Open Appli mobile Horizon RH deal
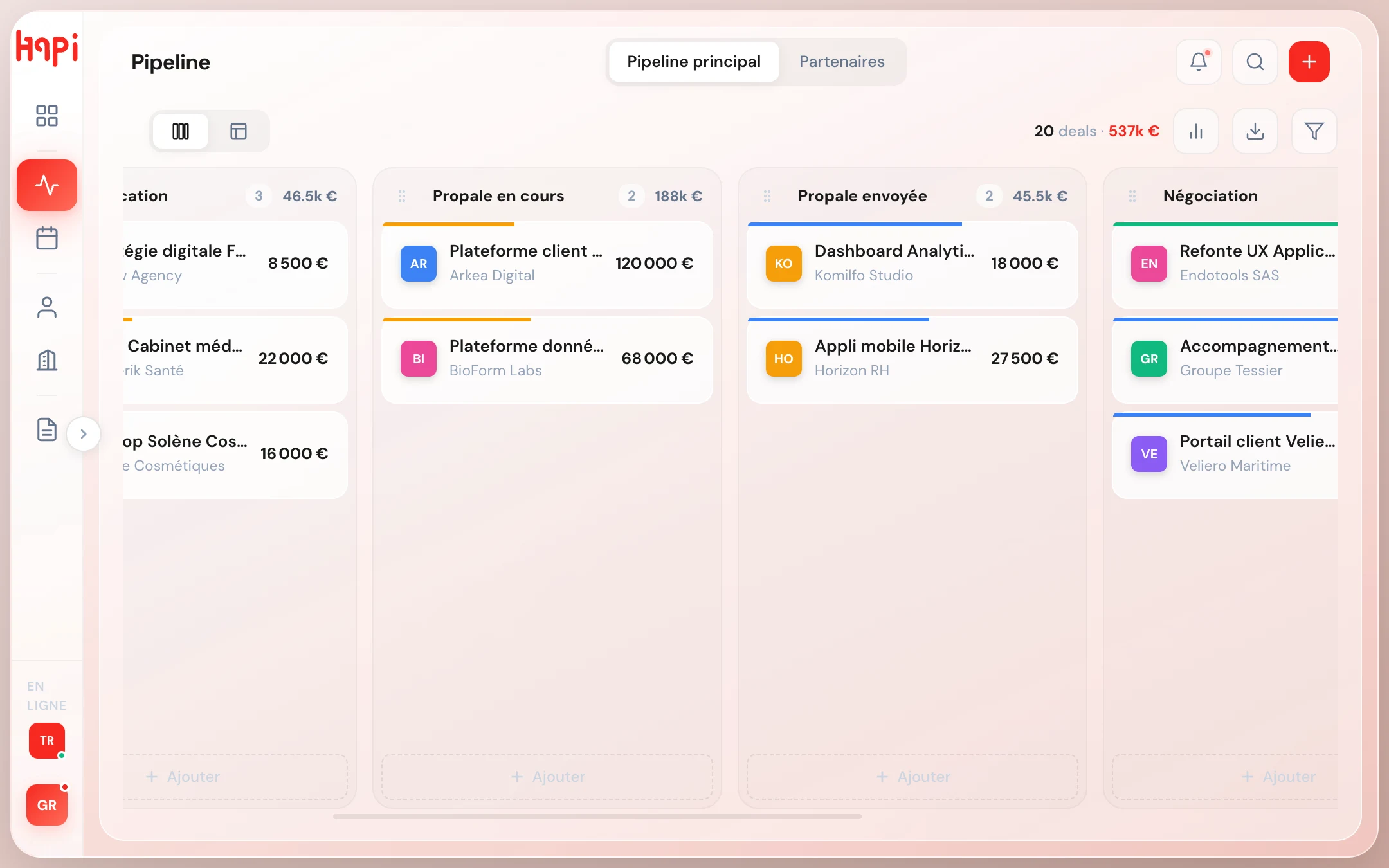 tap(912, 360)
